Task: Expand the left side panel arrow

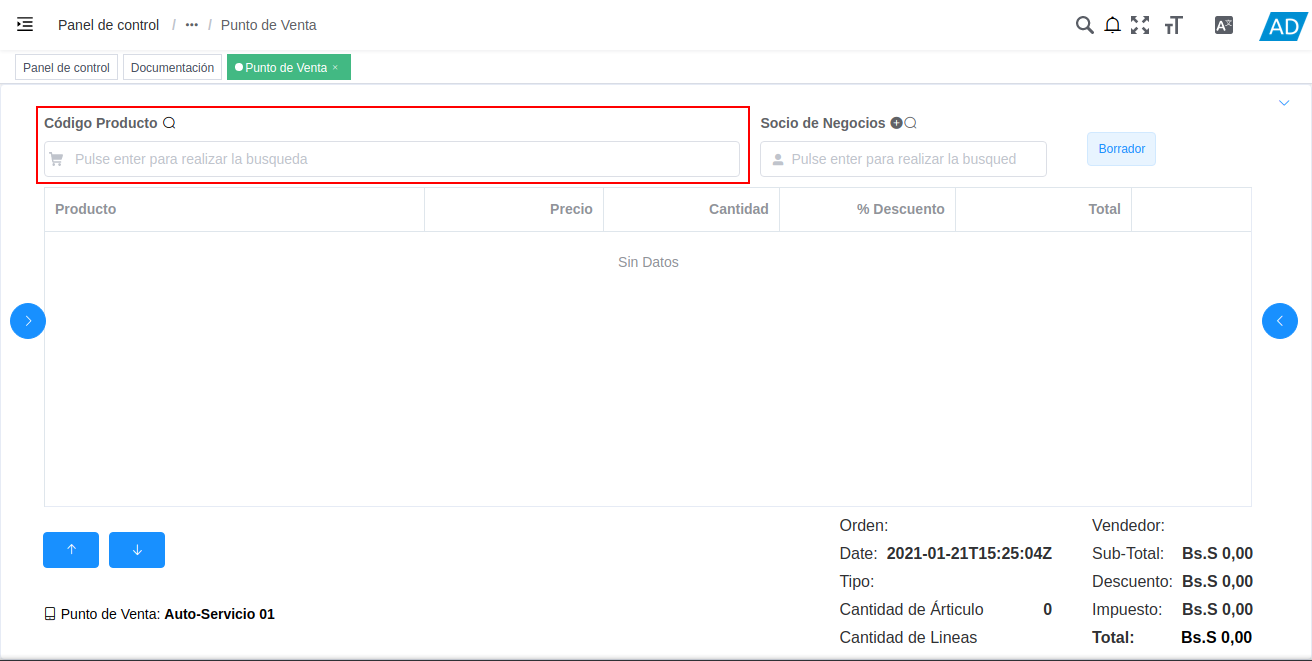Action: (28, 321)
